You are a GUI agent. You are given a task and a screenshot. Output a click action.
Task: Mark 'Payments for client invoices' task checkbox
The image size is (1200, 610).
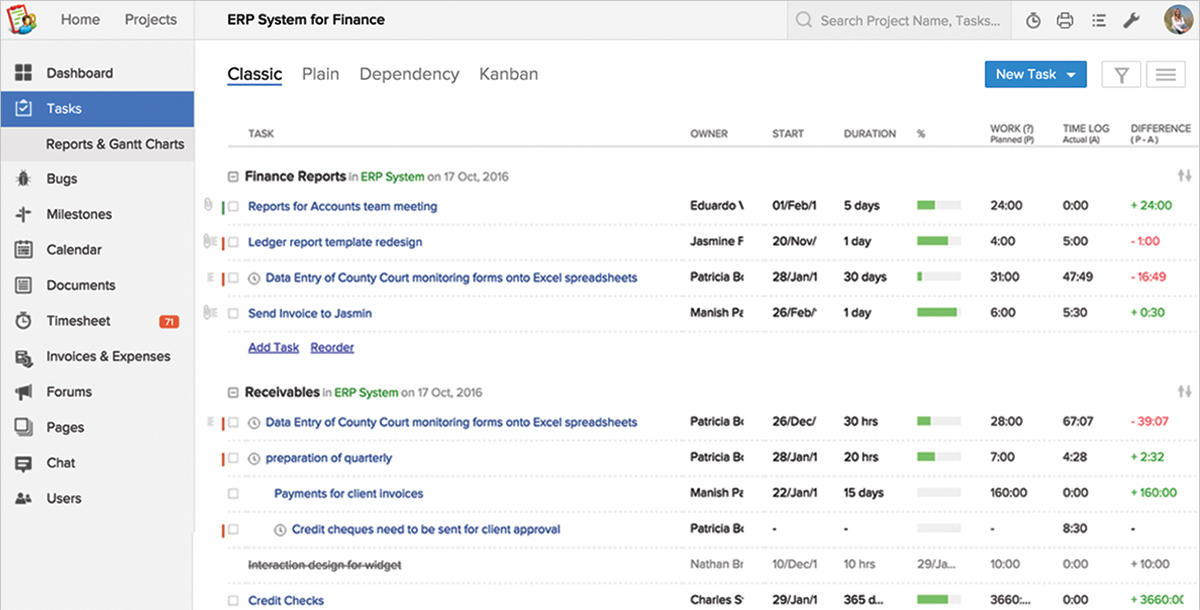(233, 494)
